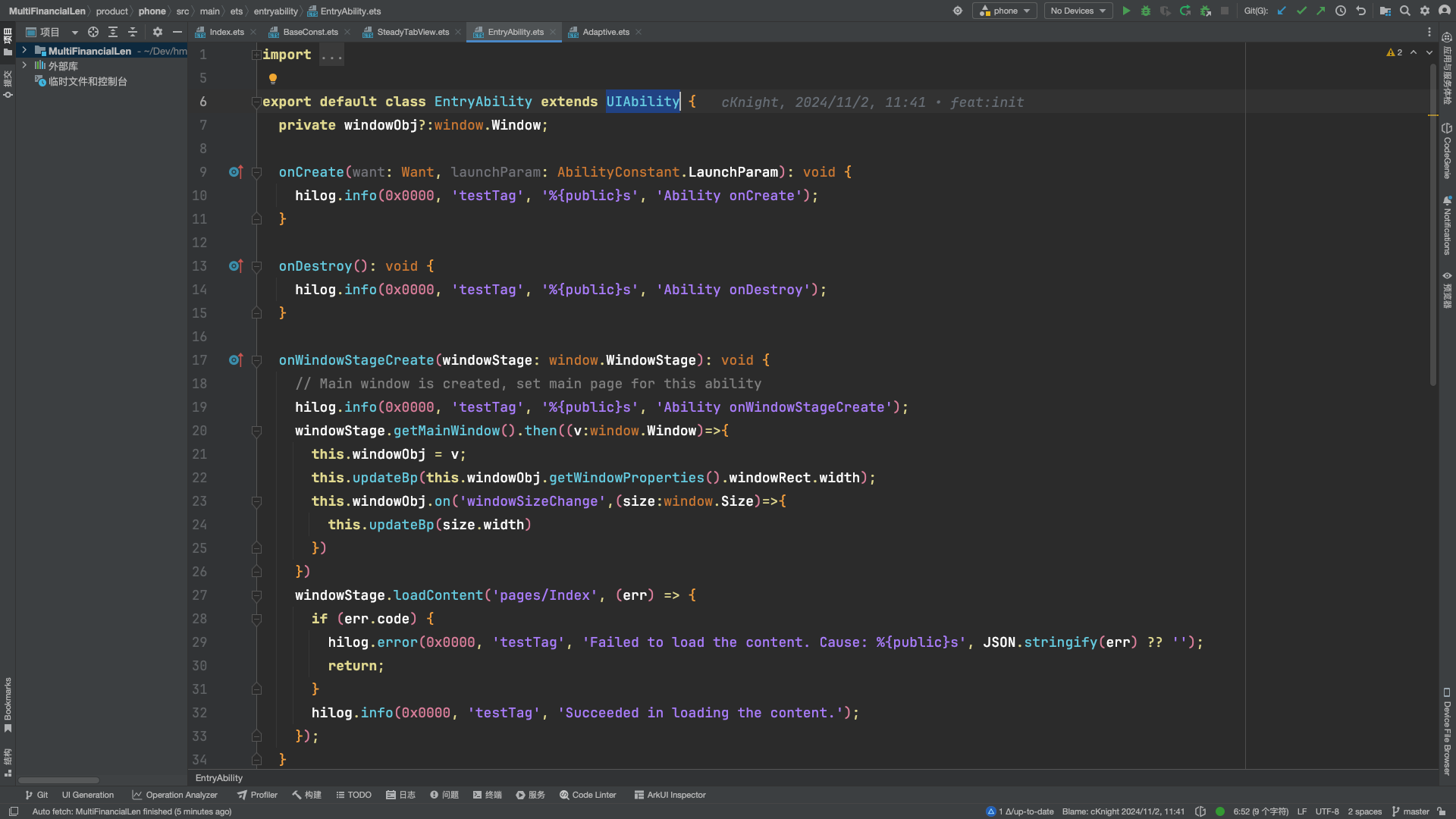
Task: Click the Apply Changes reload icon
Action: (1185, 11)
